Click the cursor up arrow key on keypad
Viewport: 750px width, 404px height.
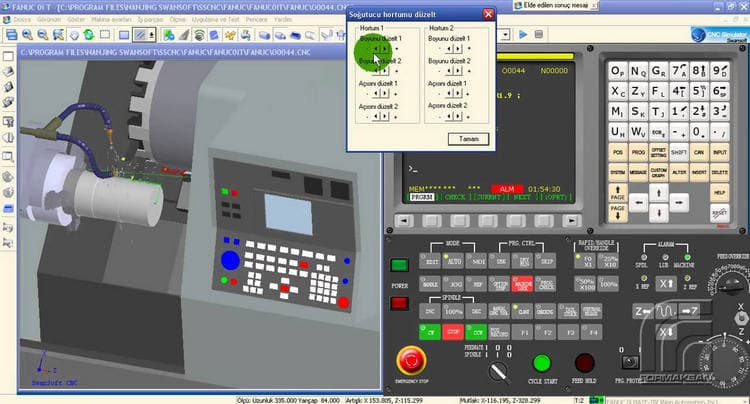[659, 193]
